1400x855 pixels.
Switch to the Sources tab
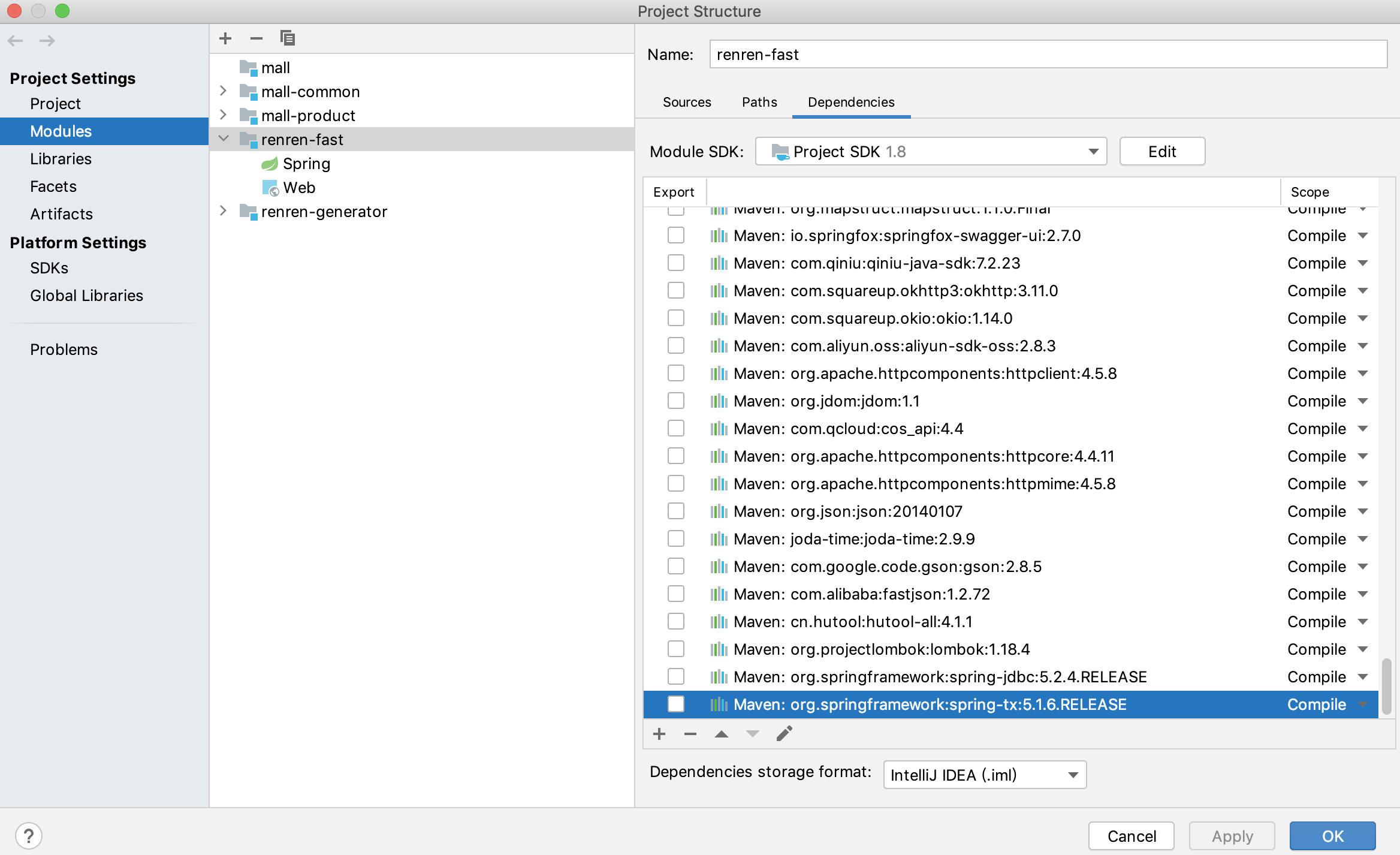[687, 102]
